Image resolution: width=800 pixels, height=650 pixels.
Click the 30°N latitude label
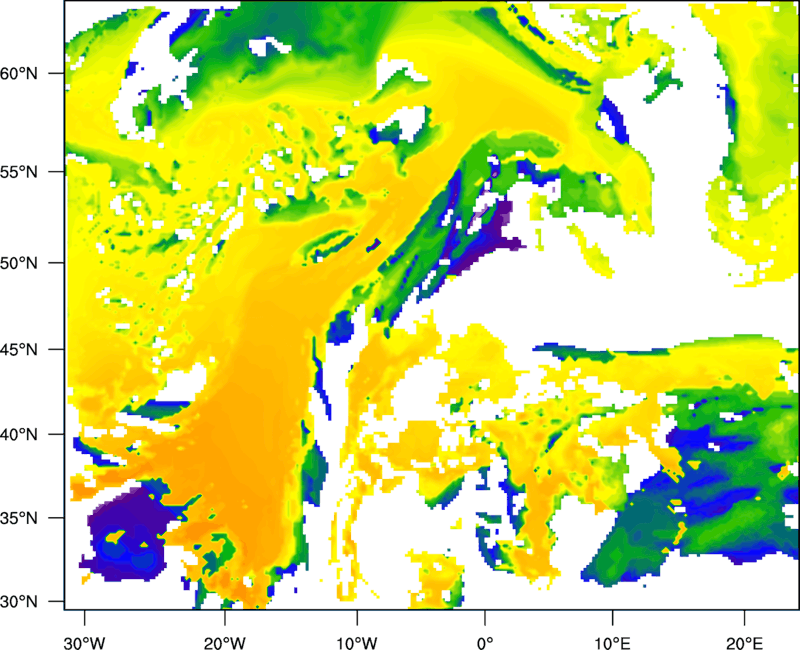pos(19,602)
